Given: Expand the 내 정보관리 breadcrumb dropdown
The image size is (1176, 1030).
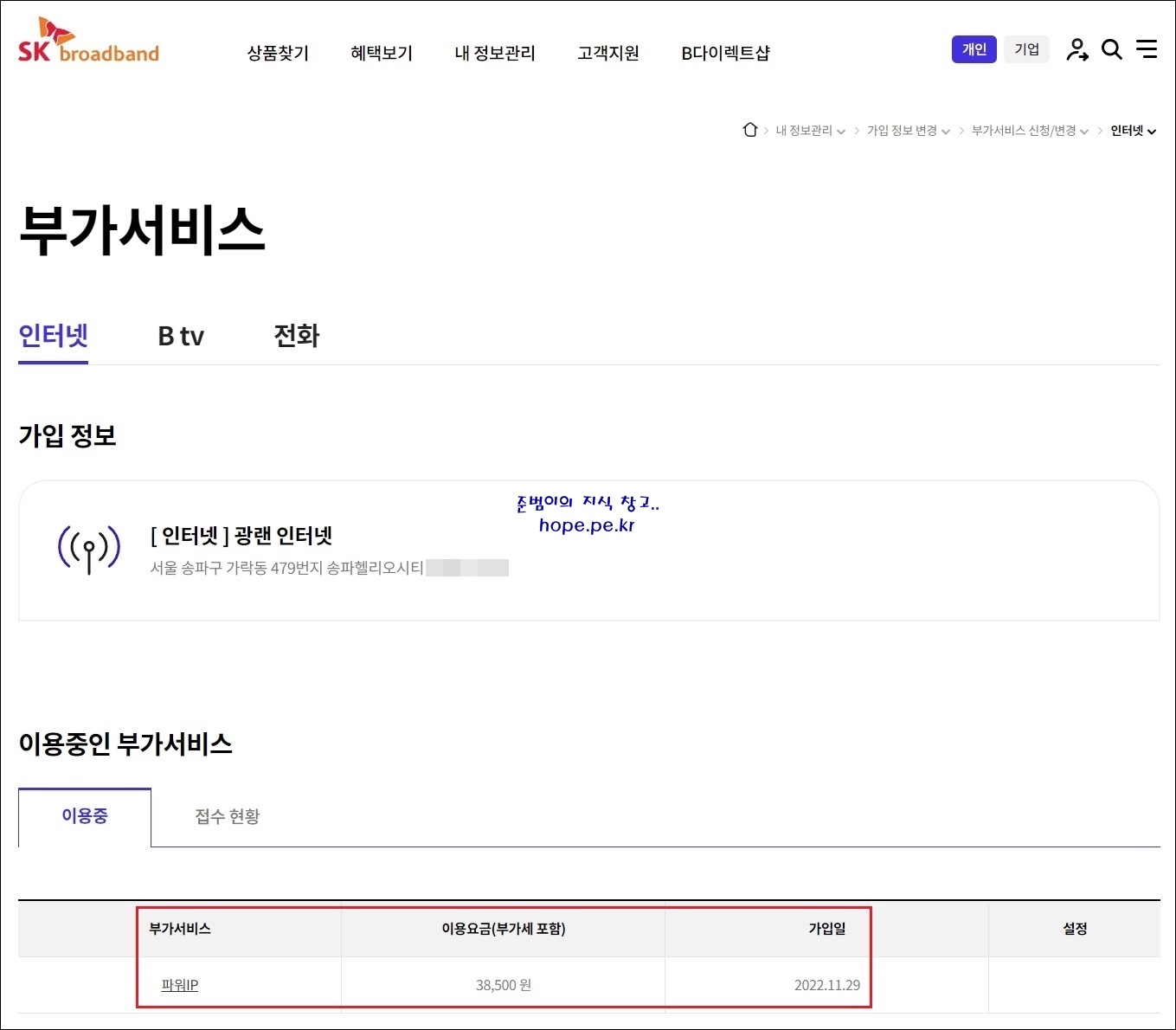Looking at the screenshot, I should pos(811,131).
